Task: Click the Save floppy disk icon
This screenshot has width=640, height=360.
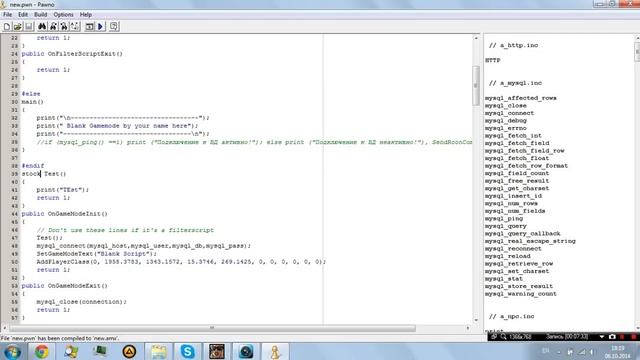Action: coord(29,27)
